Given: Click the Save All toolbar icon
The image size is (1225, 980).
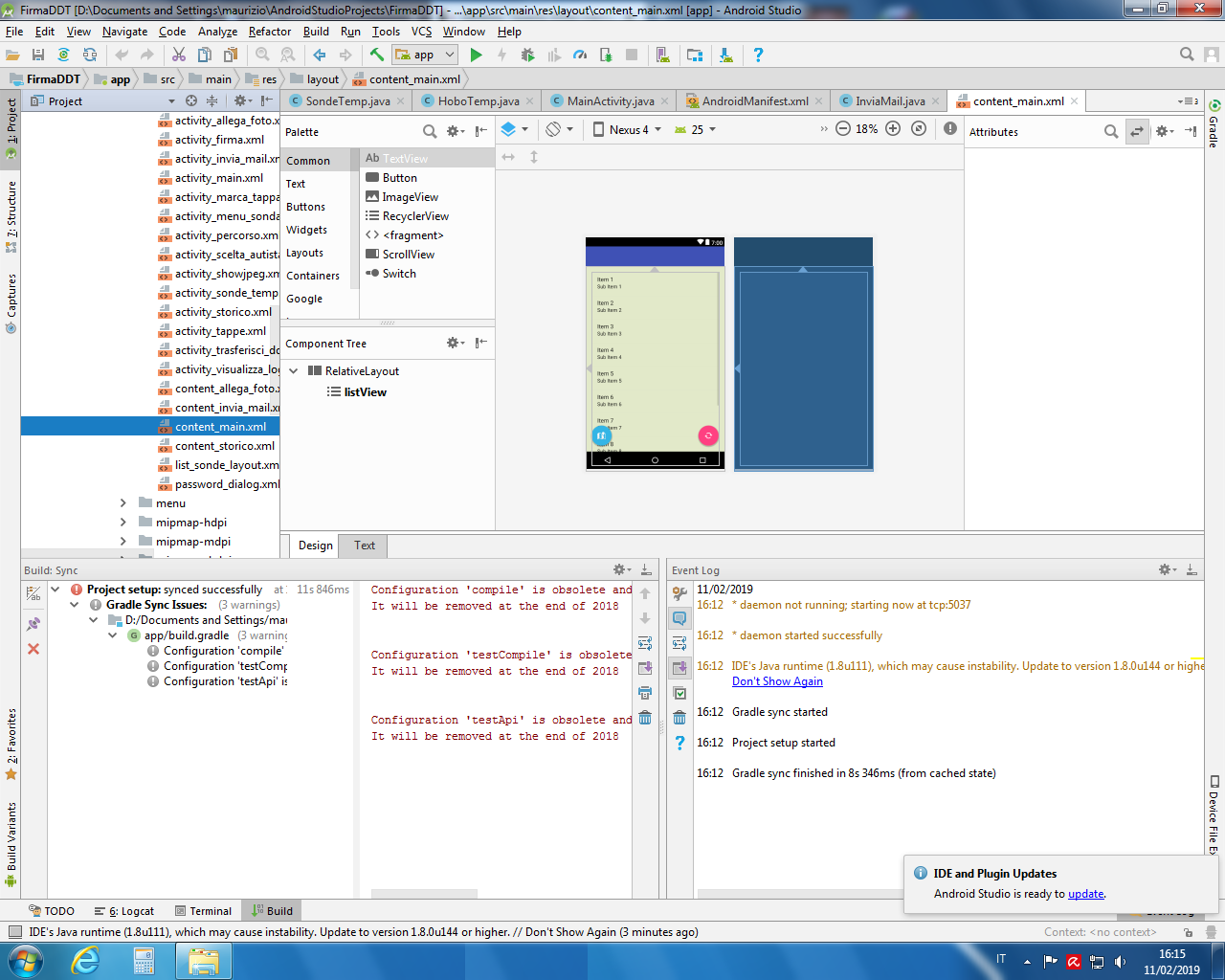Looking at the screenshot, I should click(38, 55).
